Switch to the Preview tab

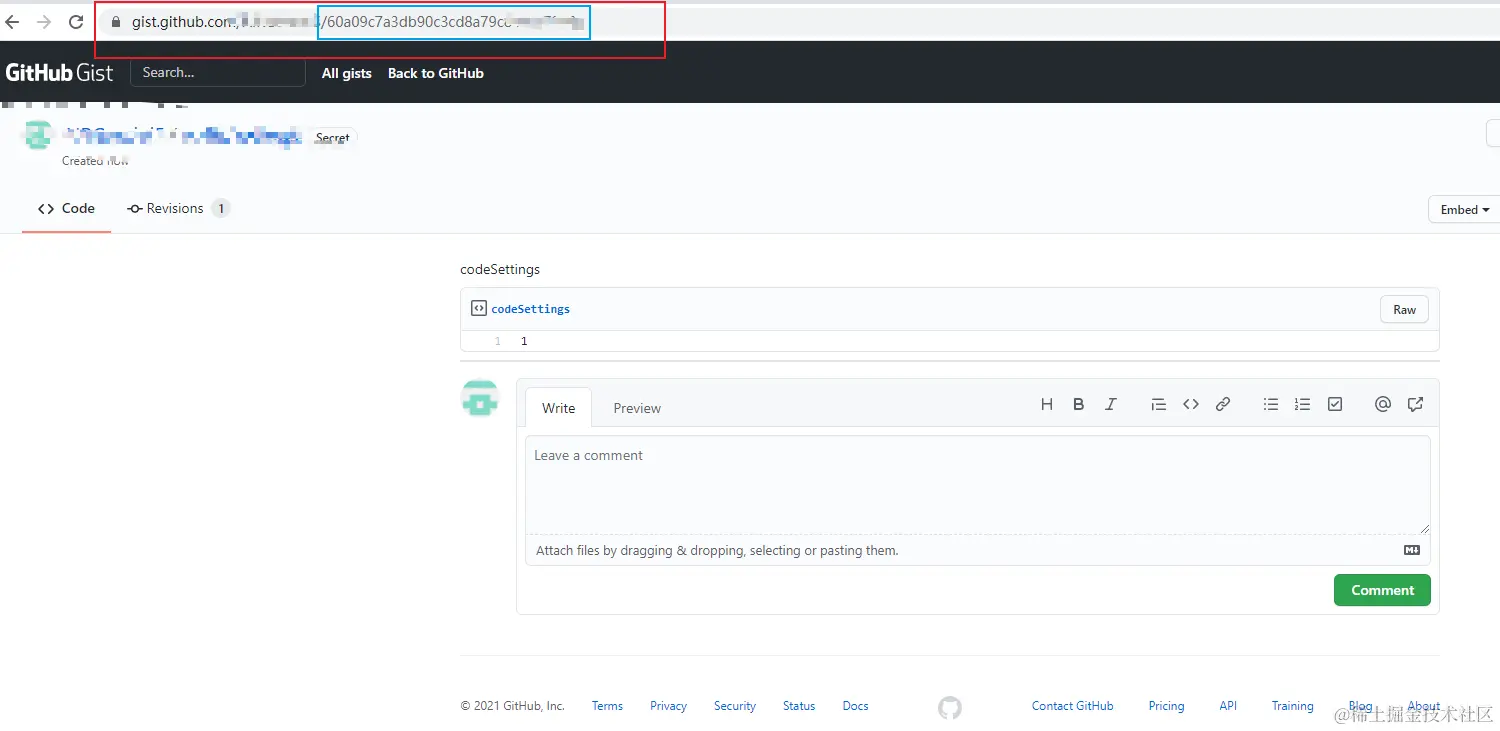coord(637,408)
